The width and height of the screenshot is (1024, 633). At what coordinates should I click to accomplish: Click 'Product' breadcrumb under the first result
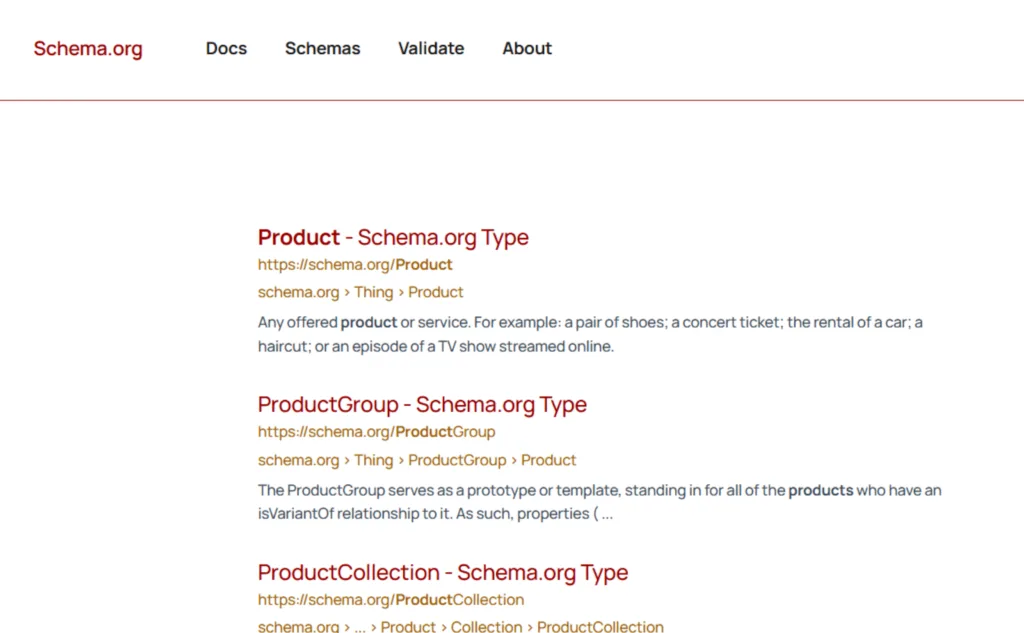click(436, 292)
